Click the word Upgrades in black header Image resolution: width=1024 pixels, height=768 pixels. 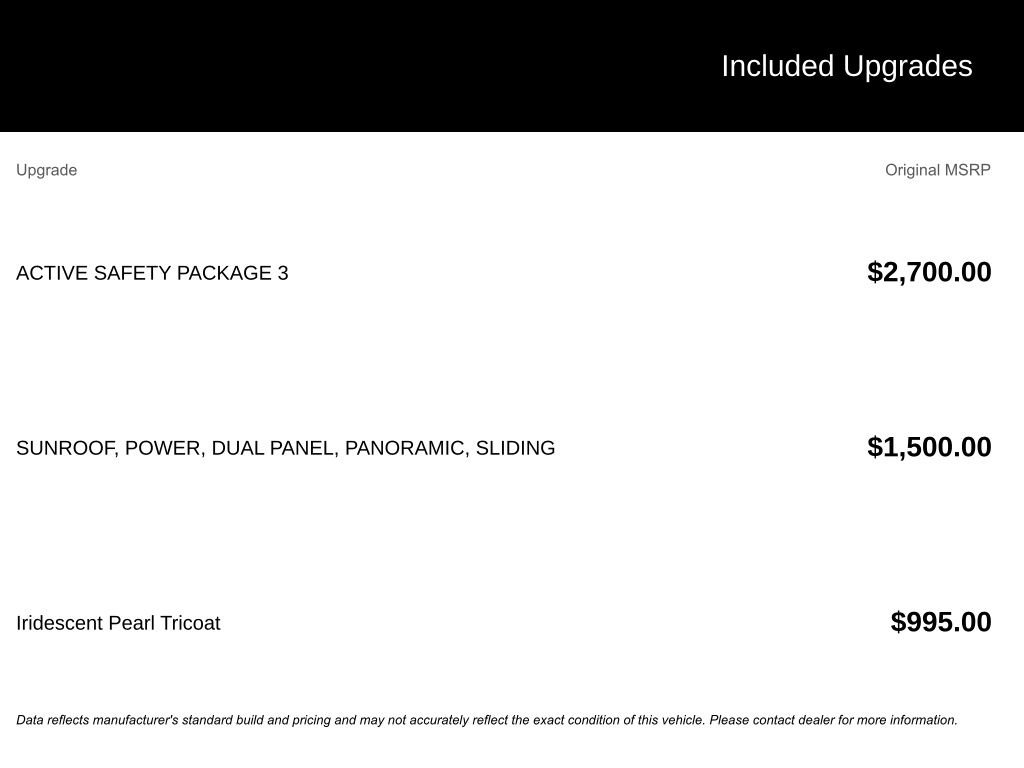point(908,67)
